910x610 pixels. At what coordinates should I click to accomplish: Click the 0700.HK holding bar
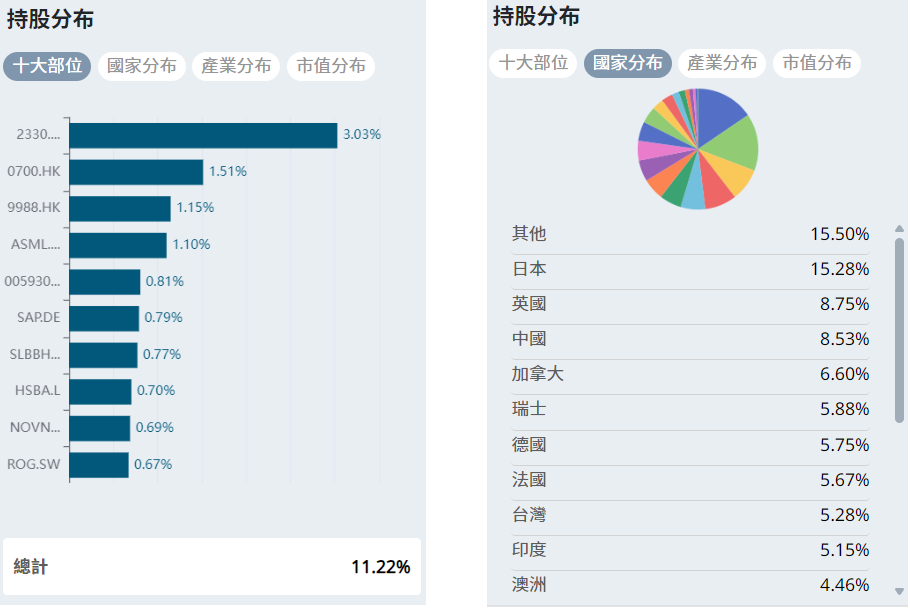click(x=136, y=172)
